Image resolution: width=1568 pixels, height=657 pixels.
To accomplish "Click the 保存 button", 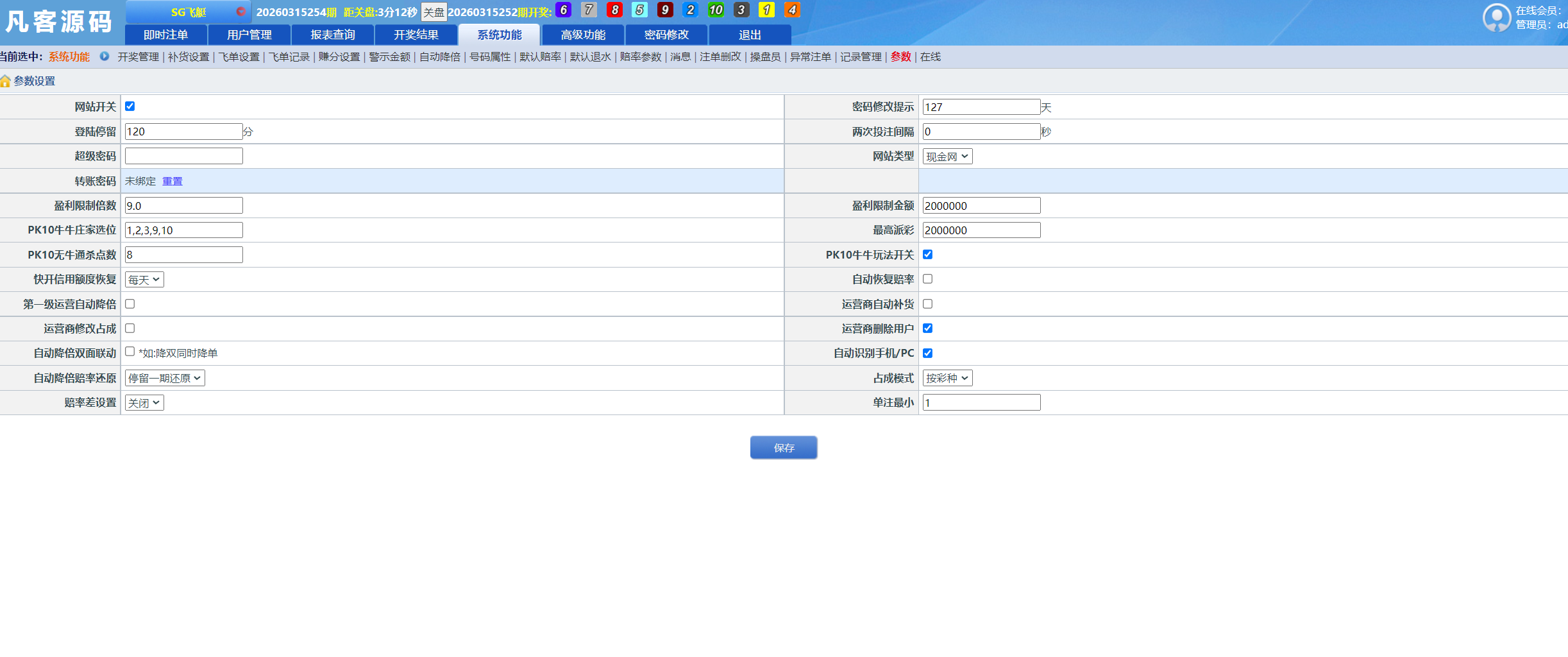I will 783,447.
